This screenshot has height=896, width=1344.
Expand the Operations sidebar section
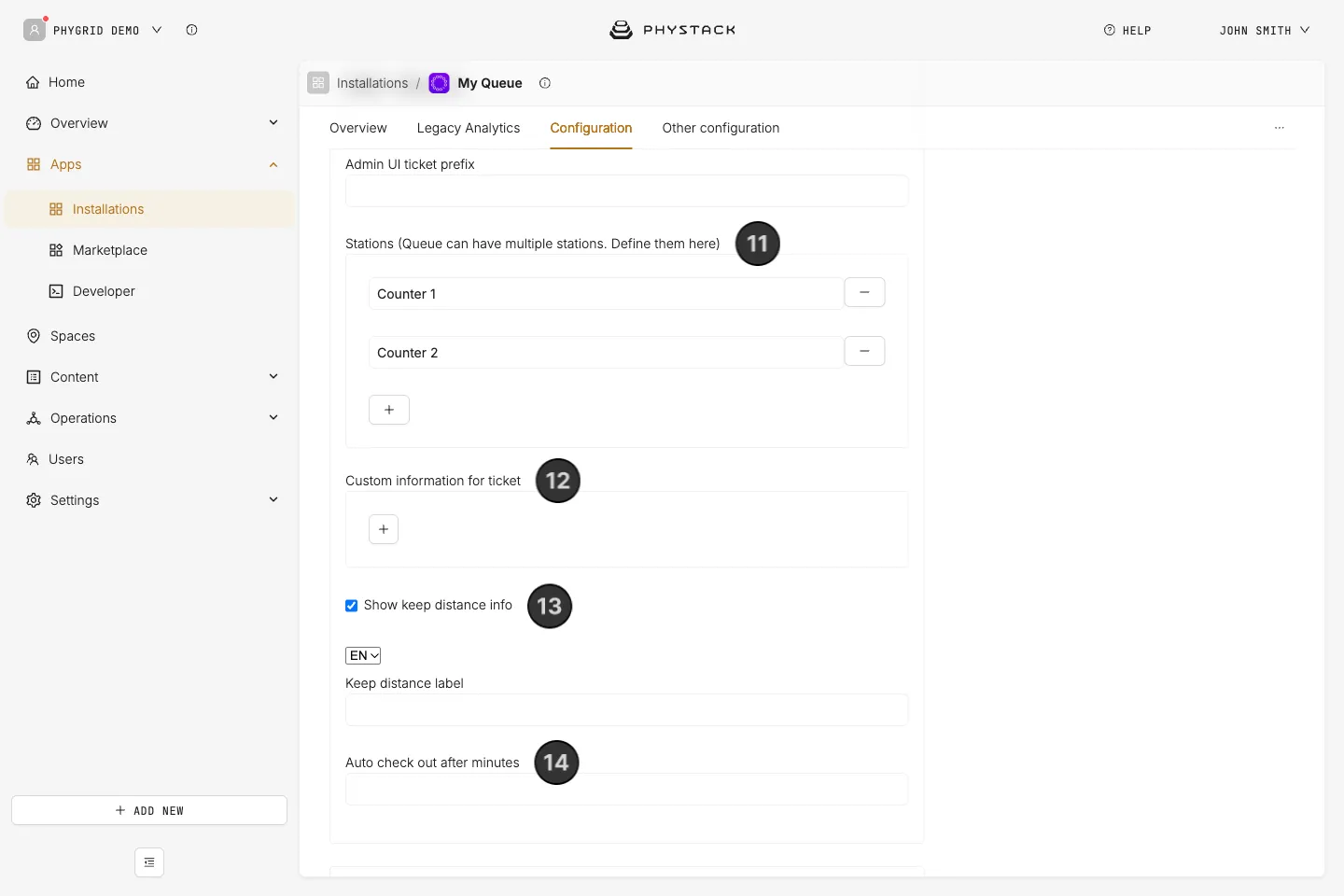coord(273,417)
